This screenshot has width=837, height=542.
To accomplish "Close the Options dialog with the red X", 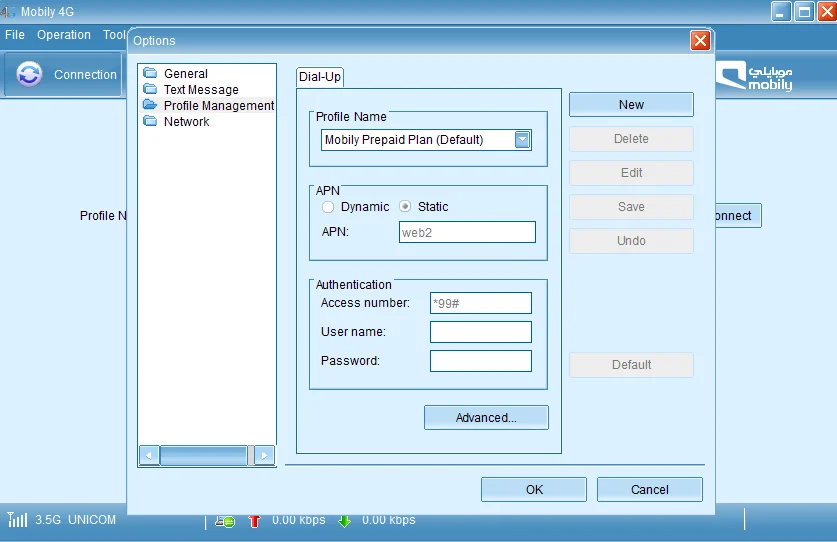I will [700, 41].
